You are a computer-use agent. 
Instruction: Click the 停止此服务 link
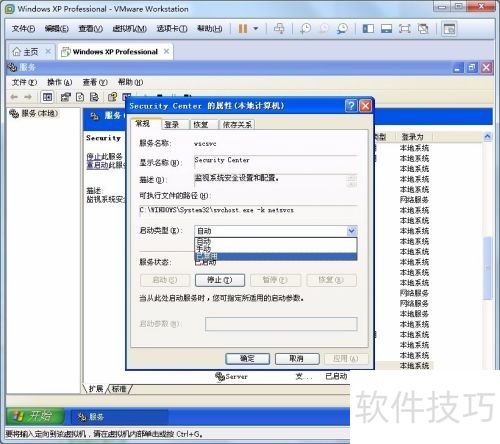pyautogui.click(x=104, y=156)
